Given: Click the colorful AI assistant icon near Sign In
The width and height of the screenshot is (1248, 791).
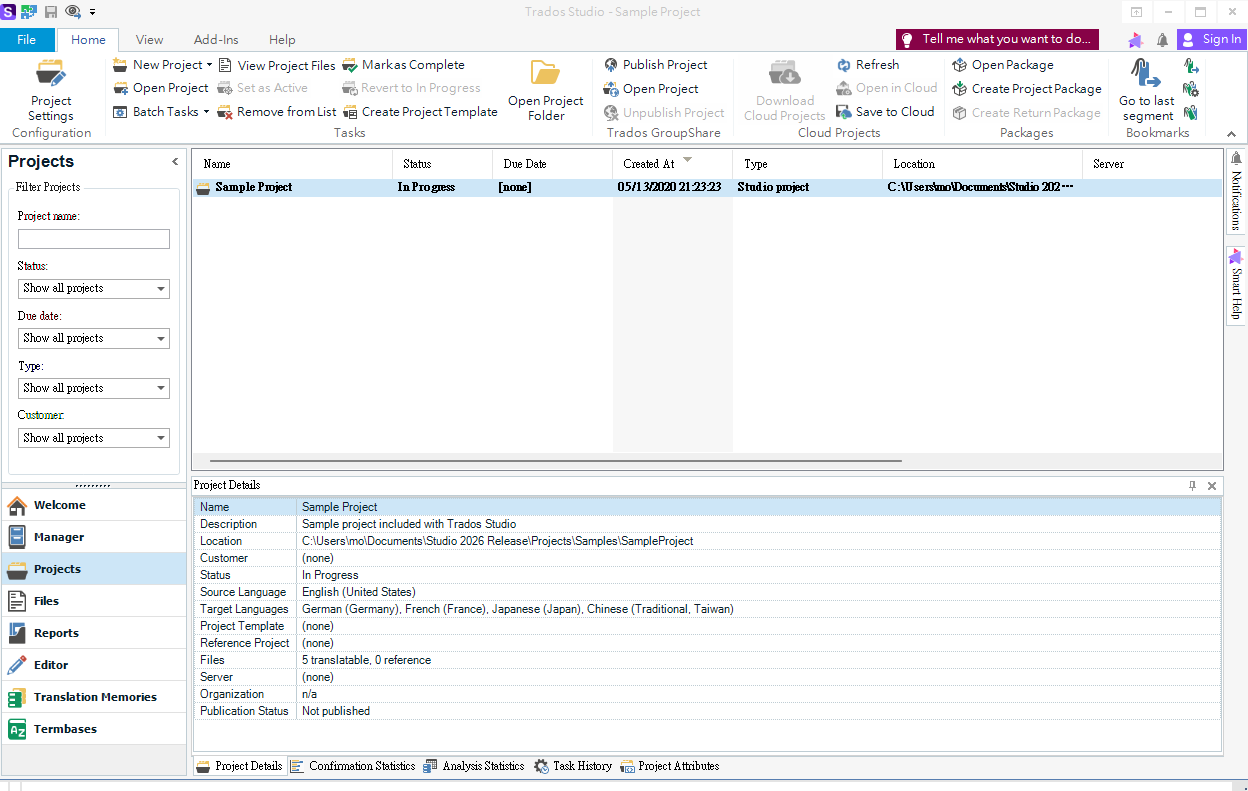Looking at the screenshot, I should [x=1135, y=40].
